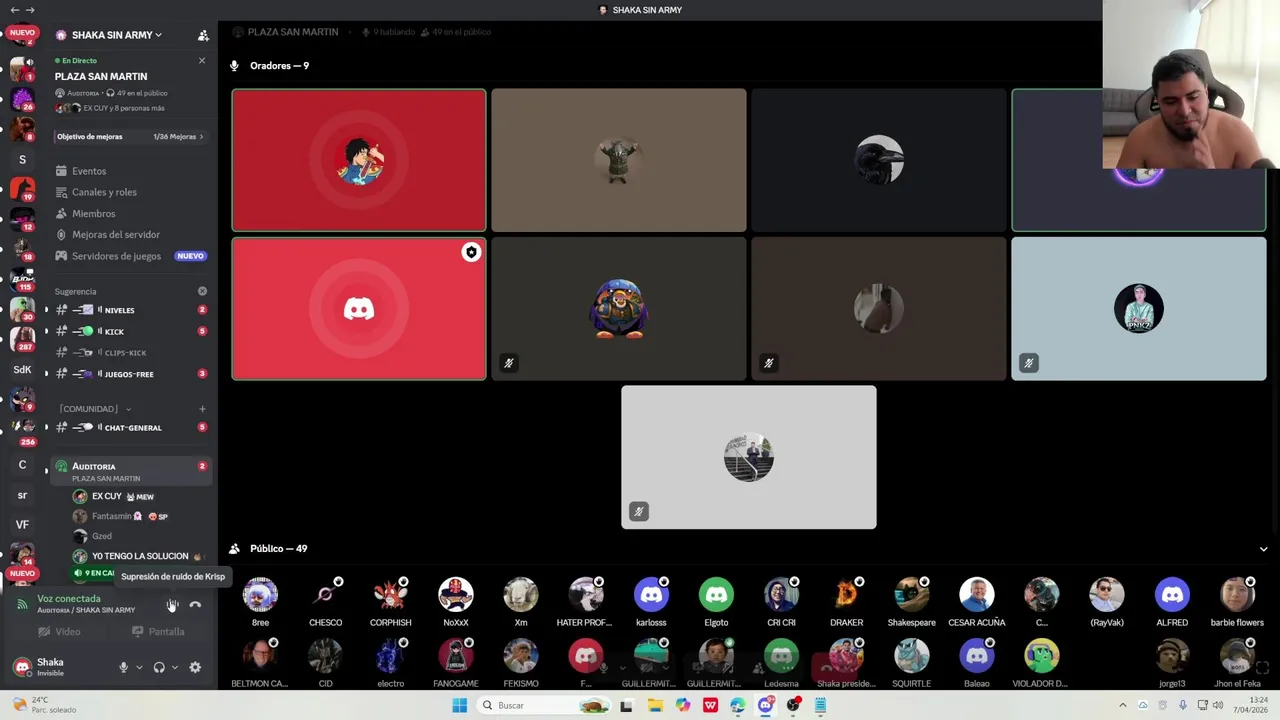Dismiss the Sugerencia section

click(202, 291)
